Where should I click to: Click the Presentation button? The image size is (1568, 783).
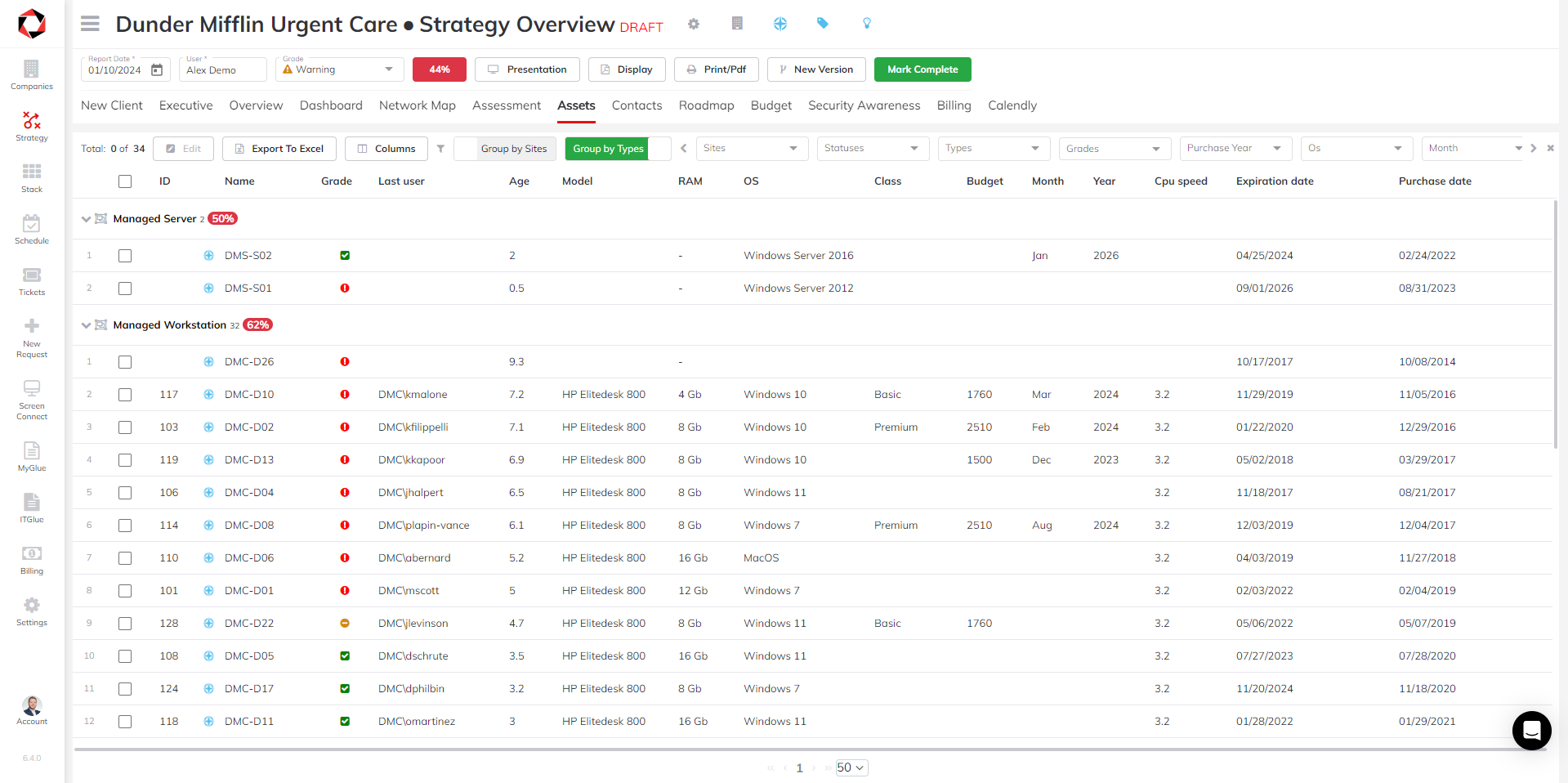point(527,69)
